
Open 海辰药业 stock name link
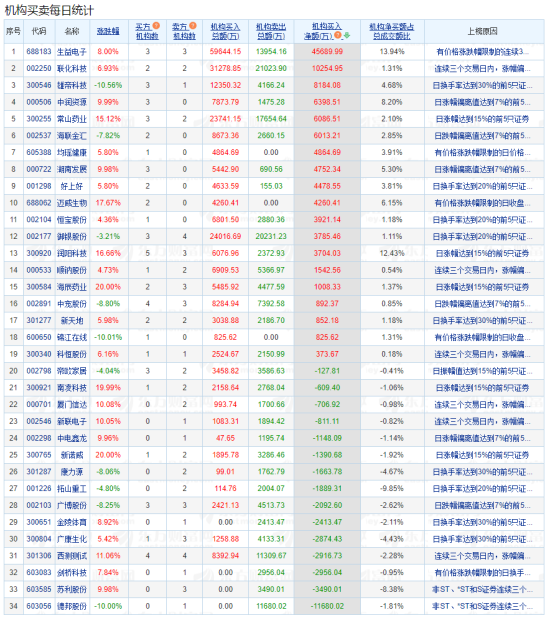click(x=72, y=287)
